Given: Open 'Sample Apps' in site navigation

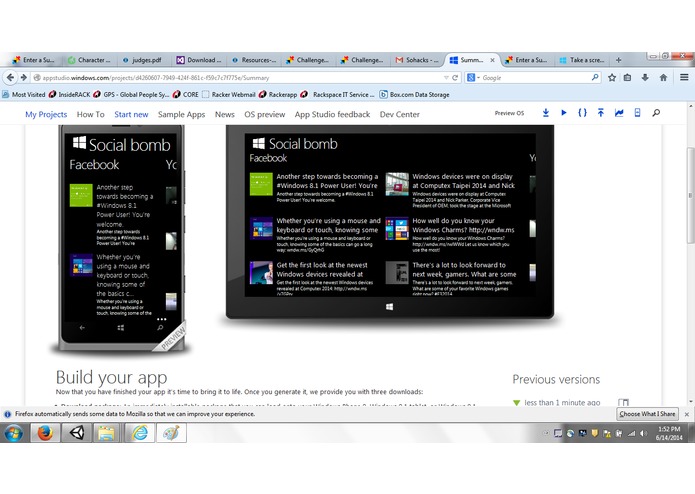Looking at the screenshot, I should point(181,114).
